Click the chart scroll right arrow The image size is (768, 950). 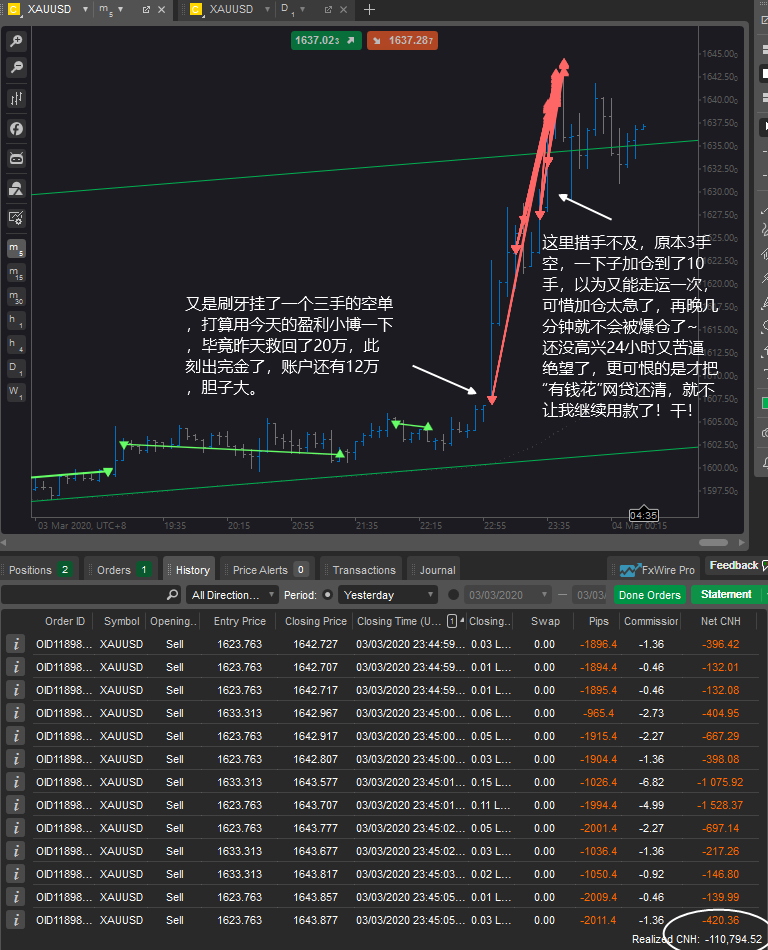click(742, 542)
